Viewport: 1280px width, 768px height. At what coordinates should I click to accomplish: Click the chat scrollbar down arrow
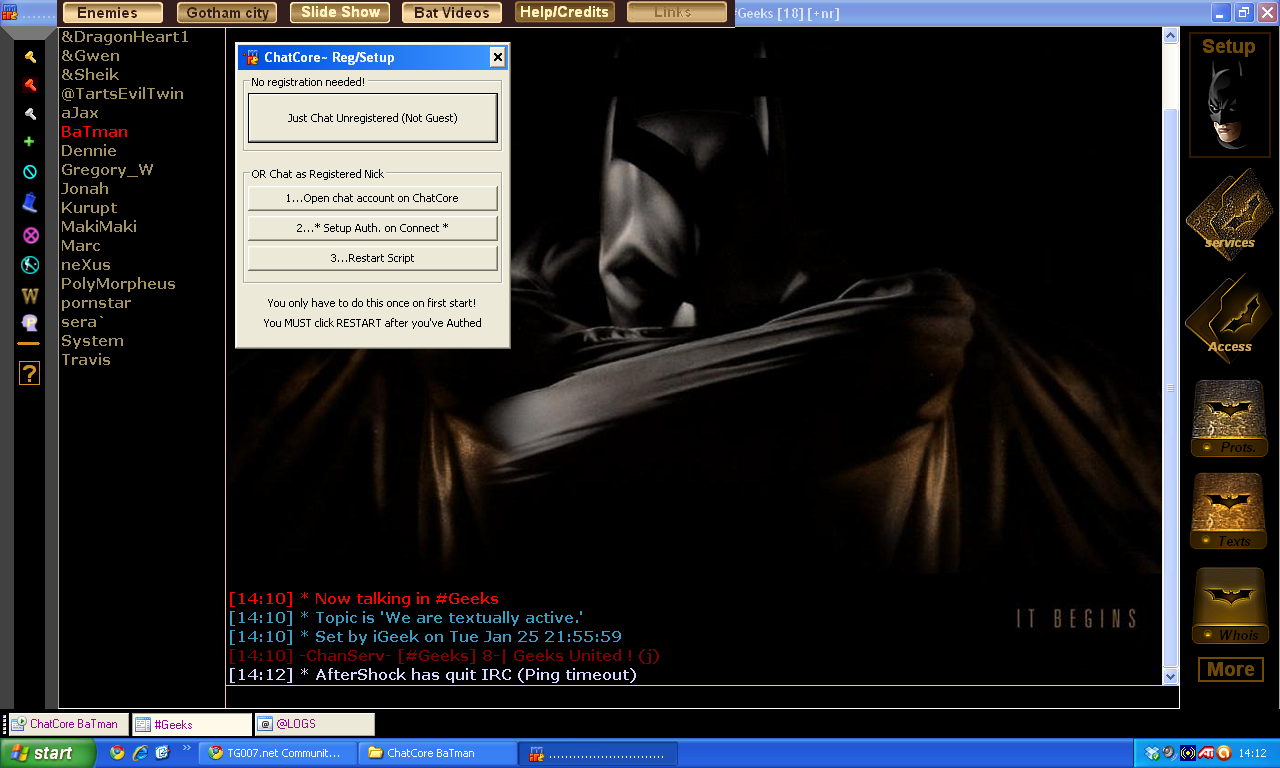tap(1171, 676)
